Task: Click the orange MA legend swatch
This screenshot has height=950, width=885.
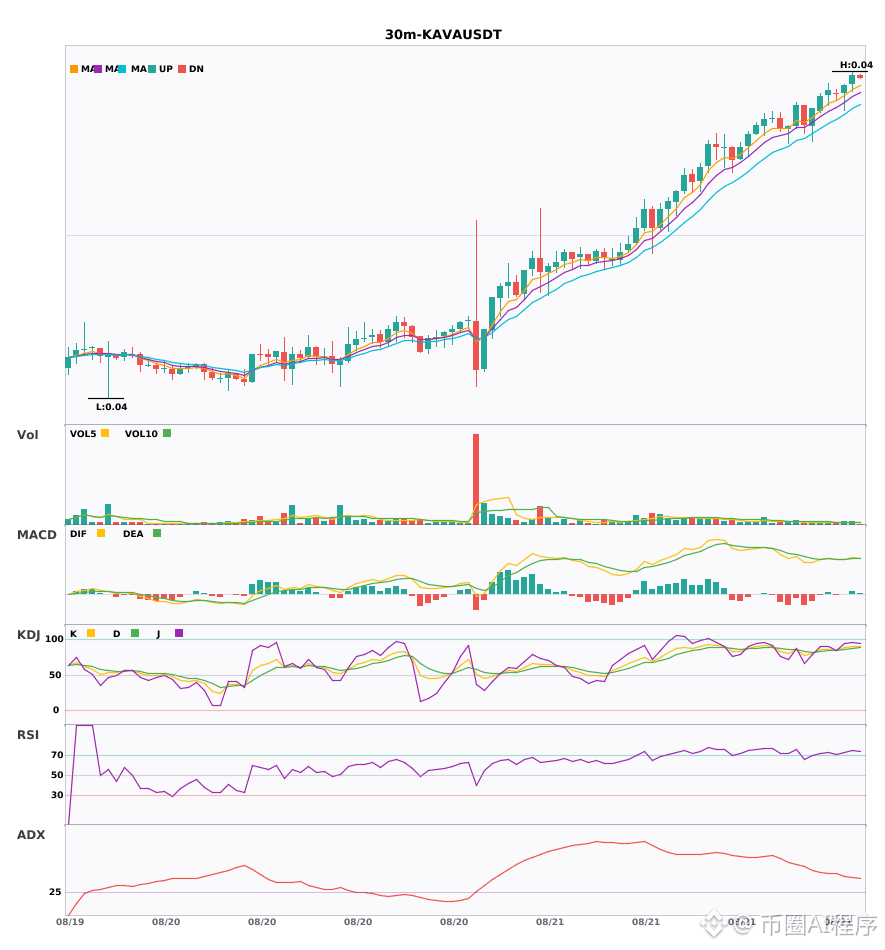Action: 74,69
